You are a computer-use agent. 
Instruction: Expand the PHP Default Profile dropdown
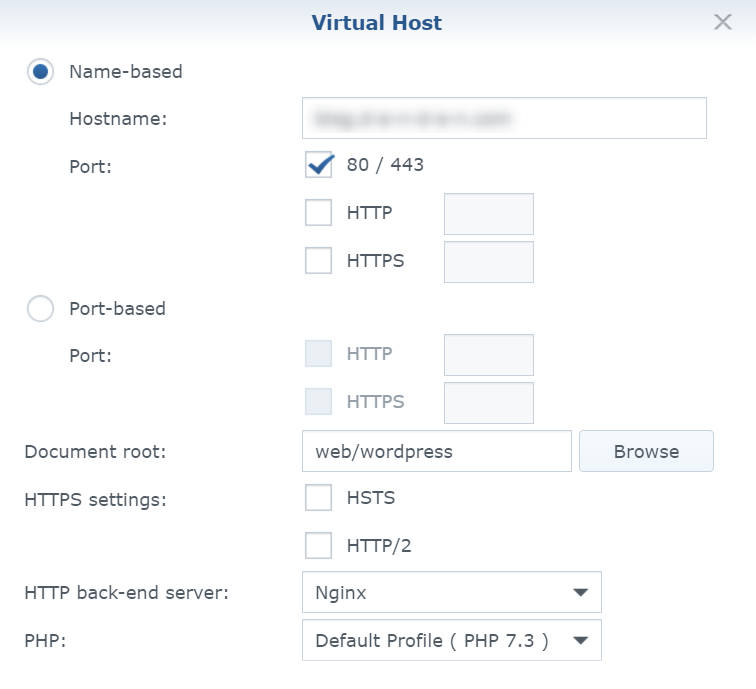(451, 641)
